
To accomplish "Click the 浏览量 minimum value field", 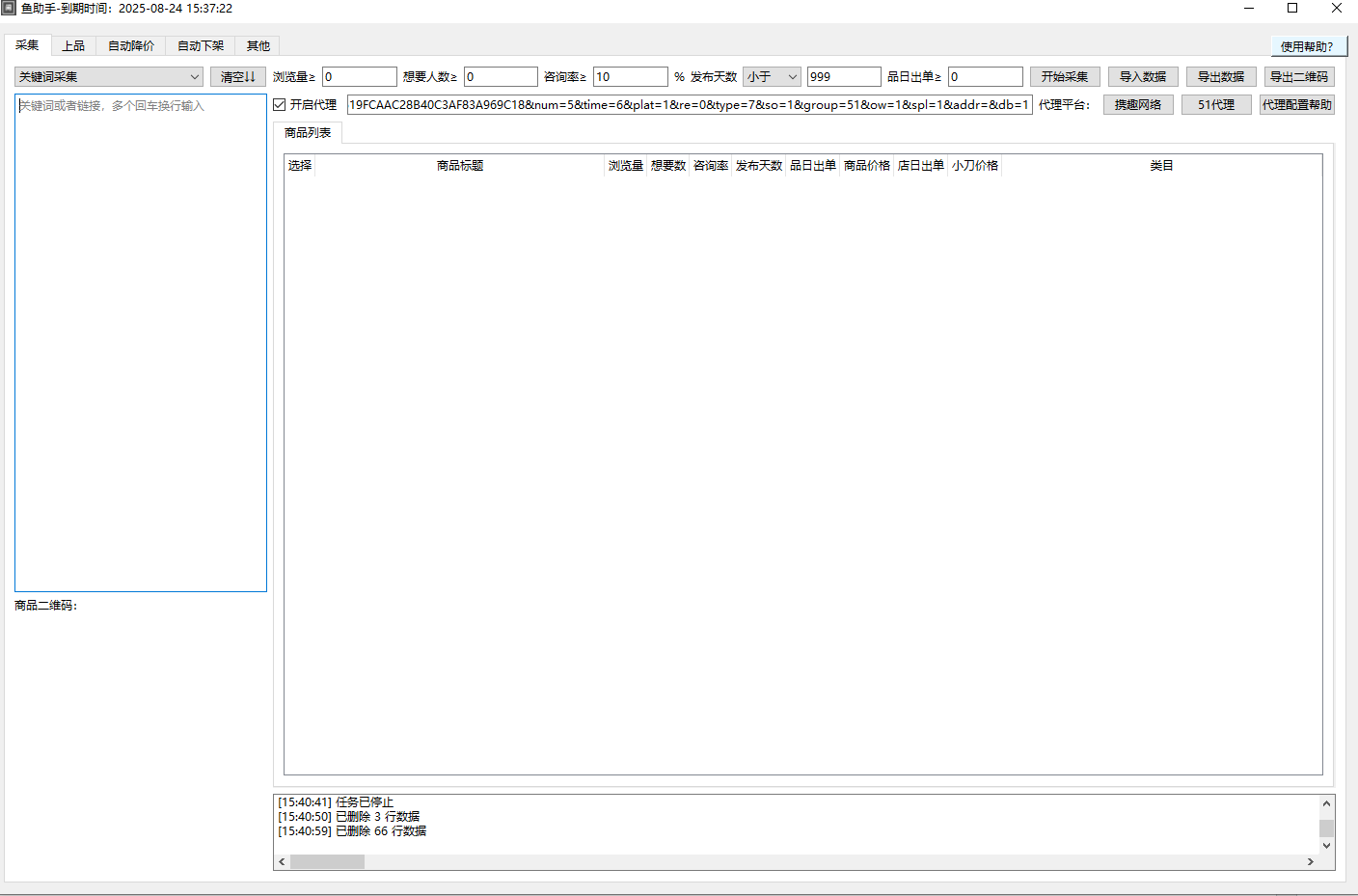I will [x=359, y=77].
